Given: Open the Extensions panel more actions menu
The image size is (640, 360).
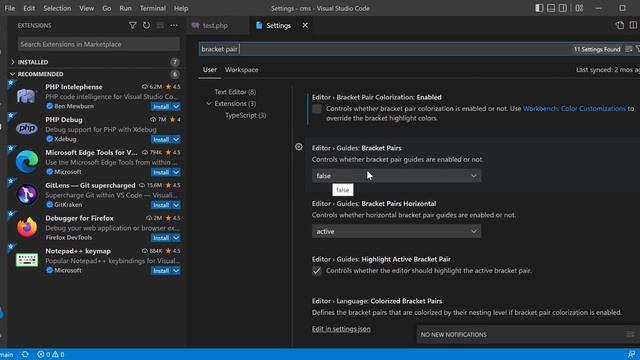Looking at the screenshot, I should tap(174, 25).
